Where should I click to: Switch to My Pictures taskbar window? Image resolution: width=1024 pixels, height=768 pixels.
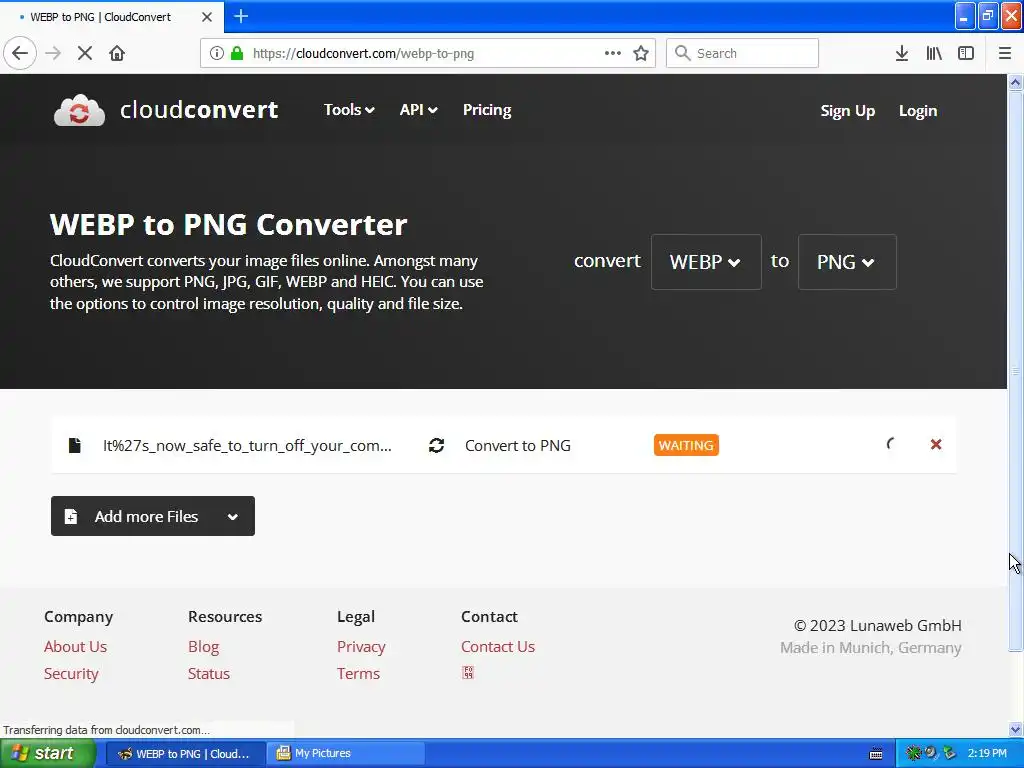pos(346,754)
